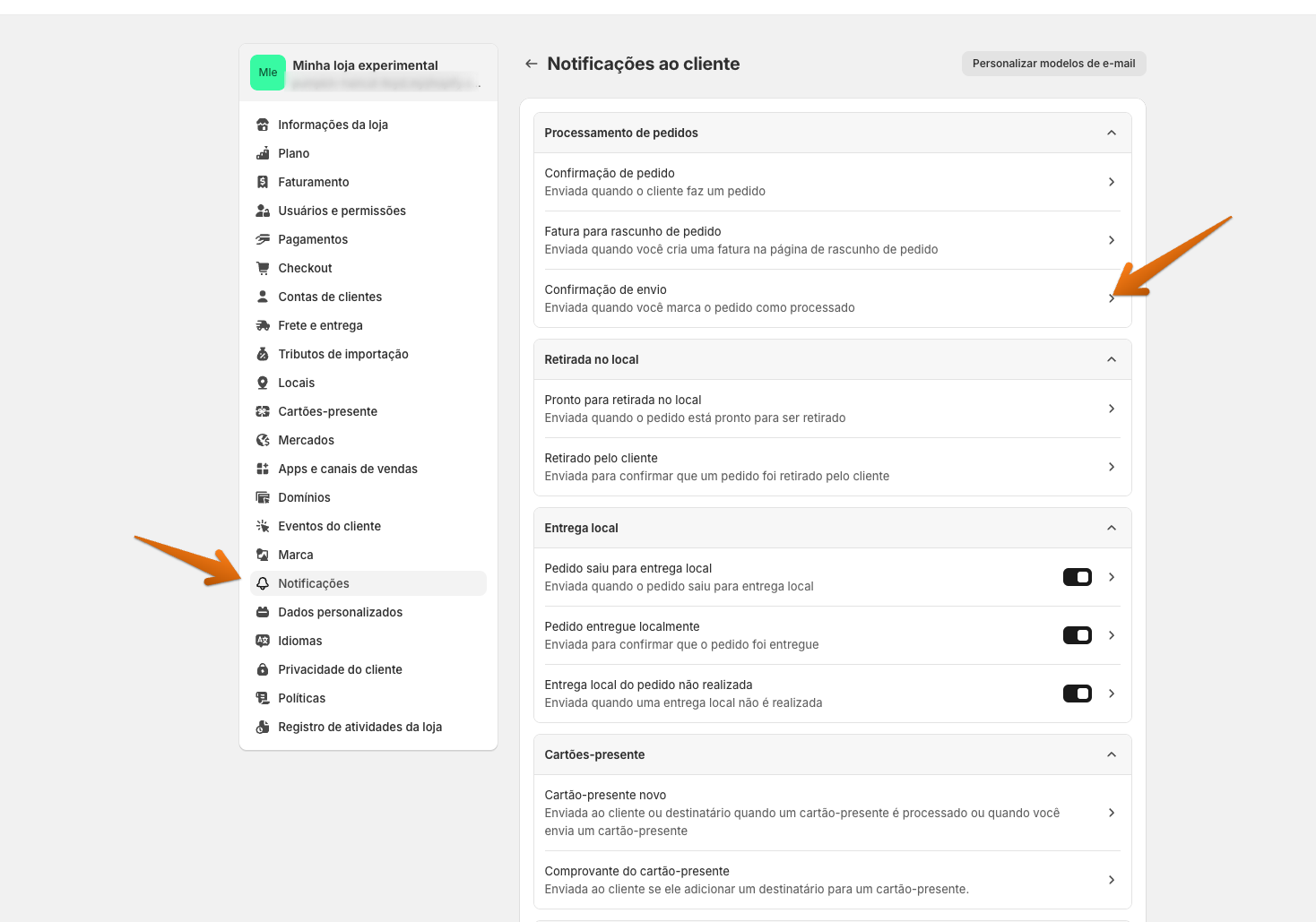Open the Confirmação de pedido notification
The image size is (1316, 922).
[x=831, y=182]
